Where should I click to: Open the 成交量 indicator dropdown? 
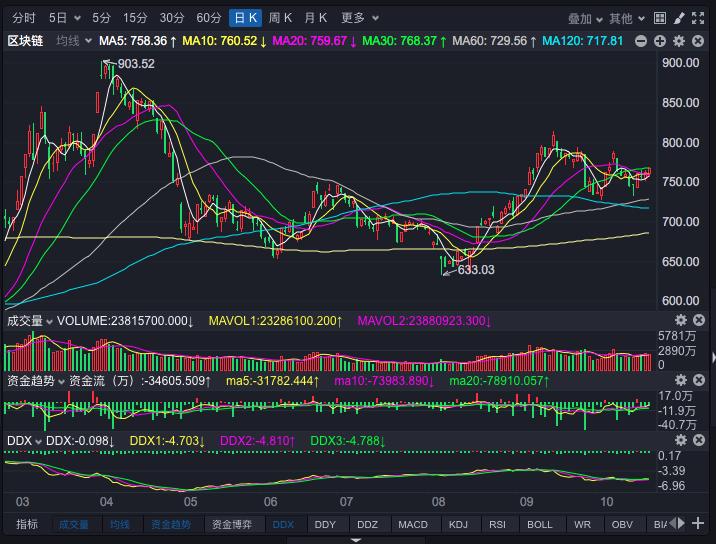(x=30, y=321)
